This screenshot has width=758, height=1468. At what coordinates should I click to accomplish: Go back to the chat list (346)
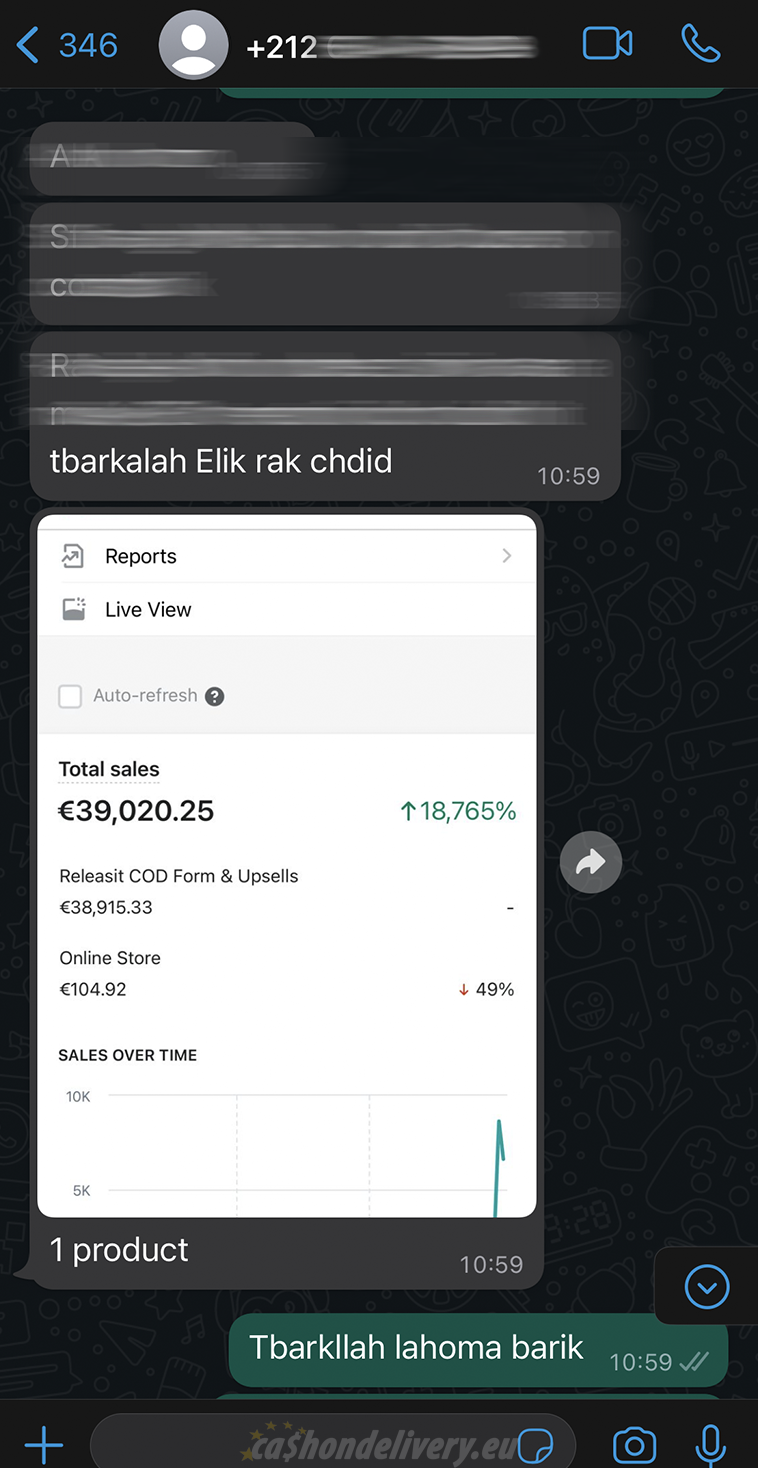67,45
